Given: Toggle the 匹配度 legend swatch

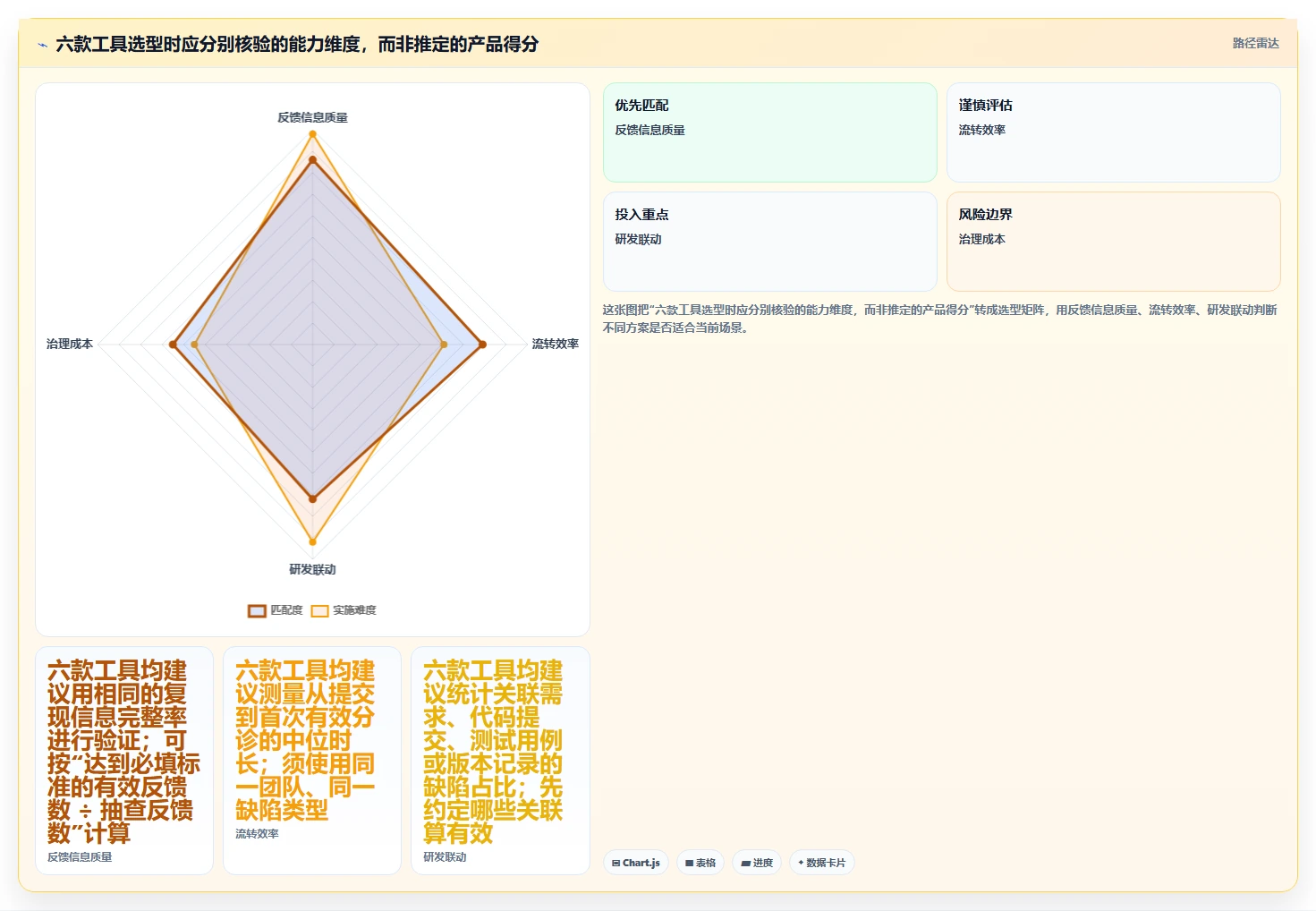Looking at the screenshot, I should tap(257, 611).
